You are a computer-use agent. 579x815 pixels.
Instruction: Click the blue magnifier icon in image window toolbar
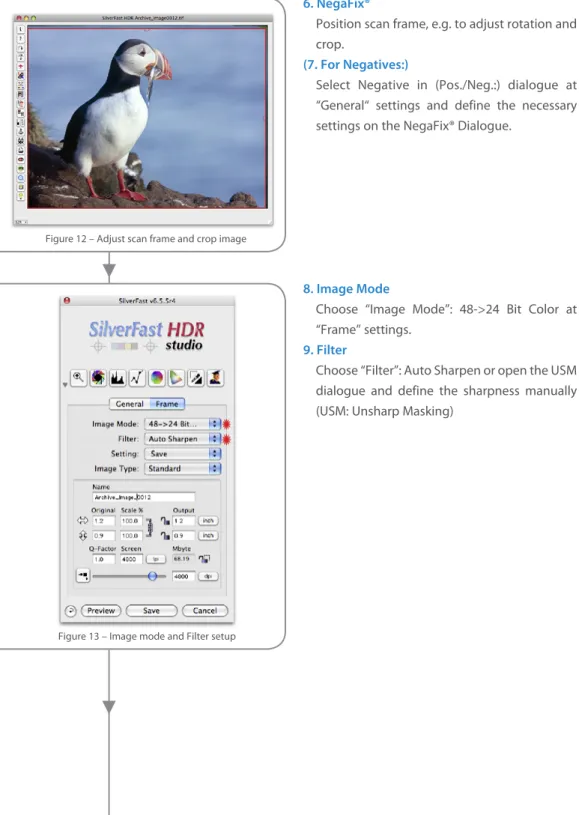(21, 177)
